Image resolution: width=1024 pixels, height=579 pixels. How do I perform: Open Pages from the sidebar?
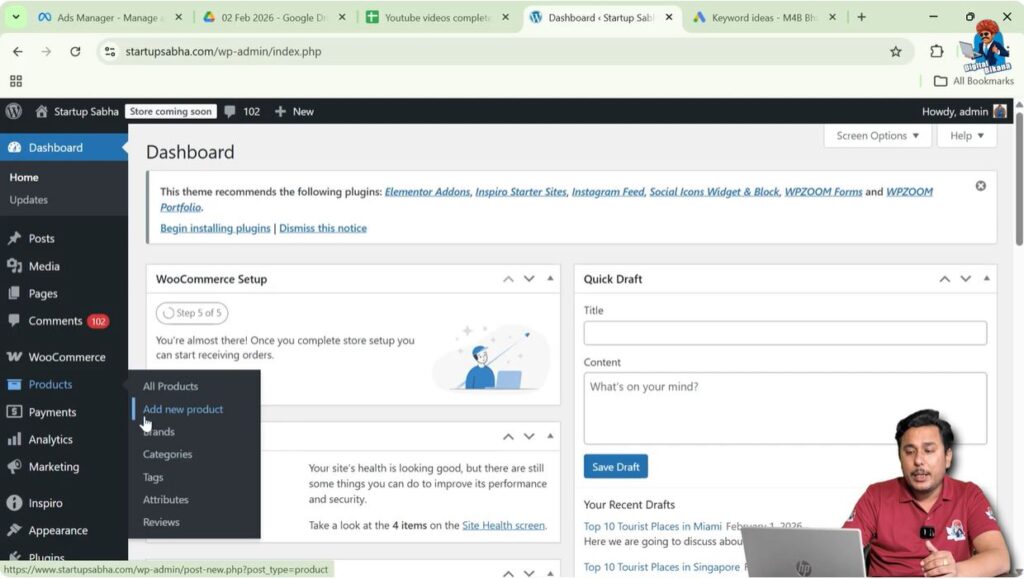click(x=41, y=293)
